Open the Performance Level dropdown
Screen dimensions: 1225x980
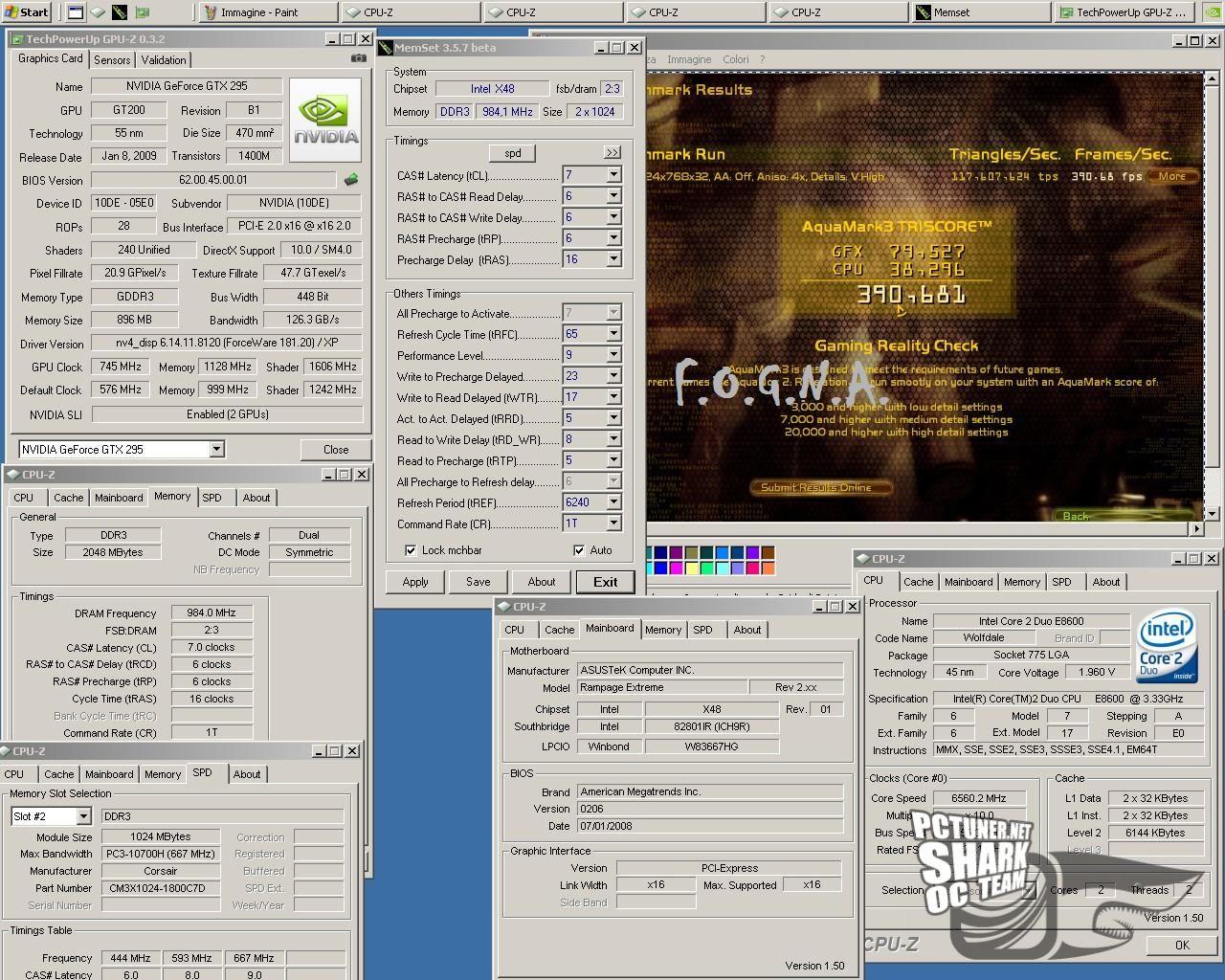tap(613, 355)
